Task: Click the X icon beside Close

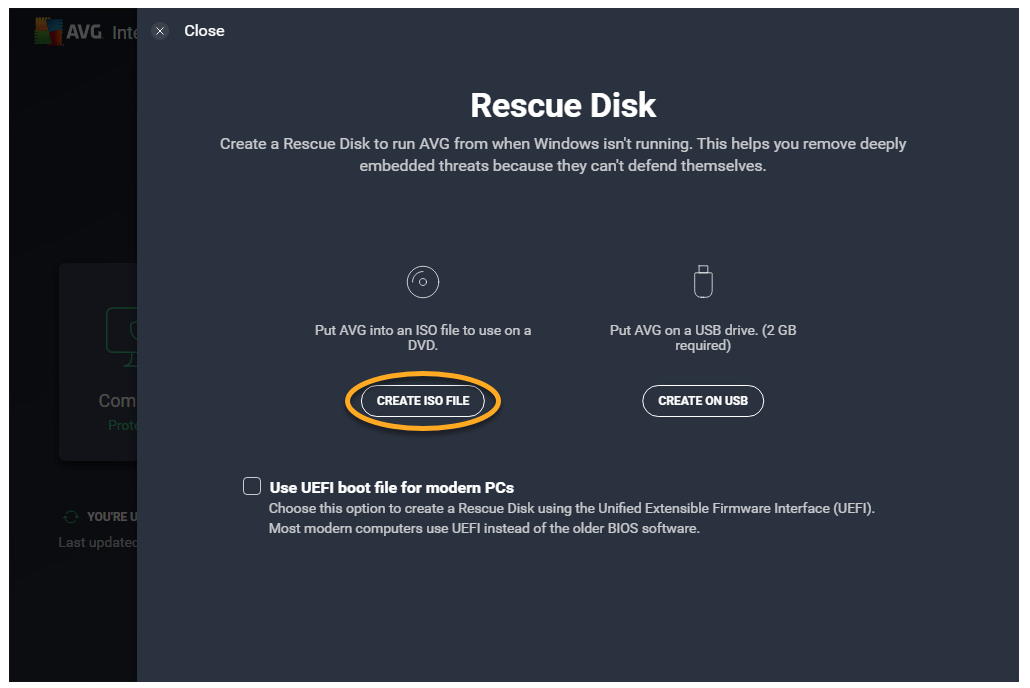Action: pyautogui.click(x=160, y=31)
